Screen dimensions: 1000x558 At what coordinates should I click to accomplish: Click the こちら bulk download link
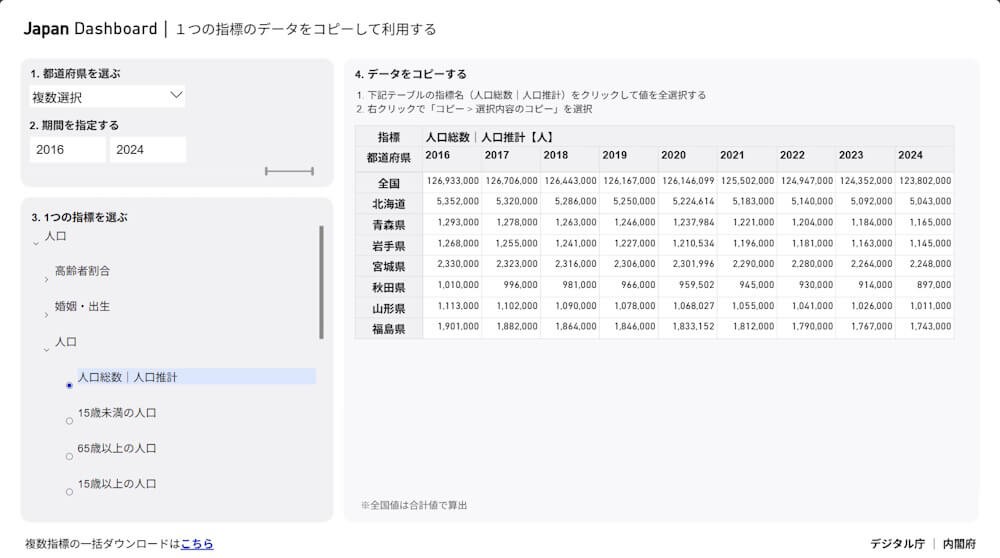(x=197, y=544)
